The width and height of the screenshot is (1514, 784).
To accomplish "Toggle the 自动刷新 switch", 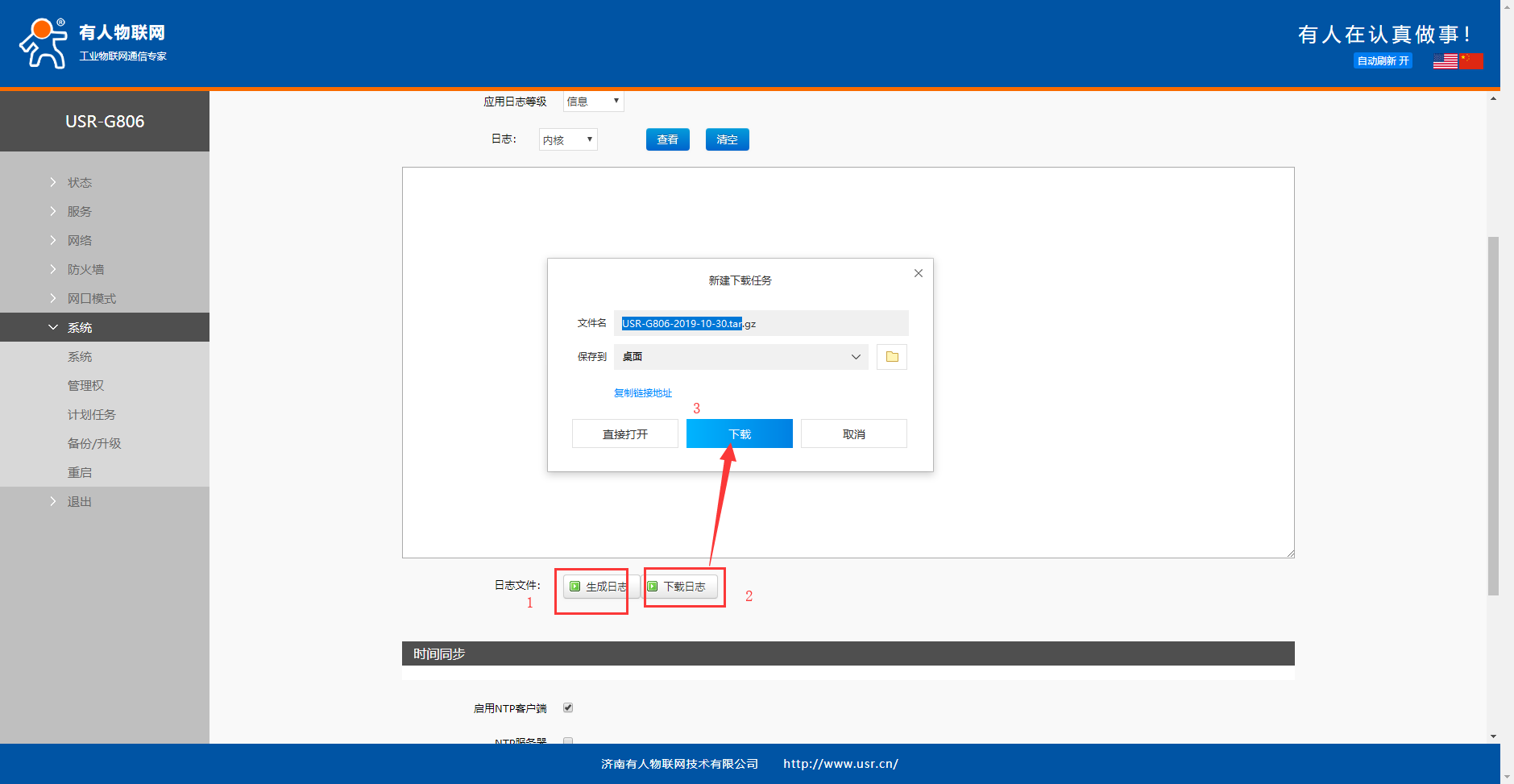I will click(x=1382, y=61).
